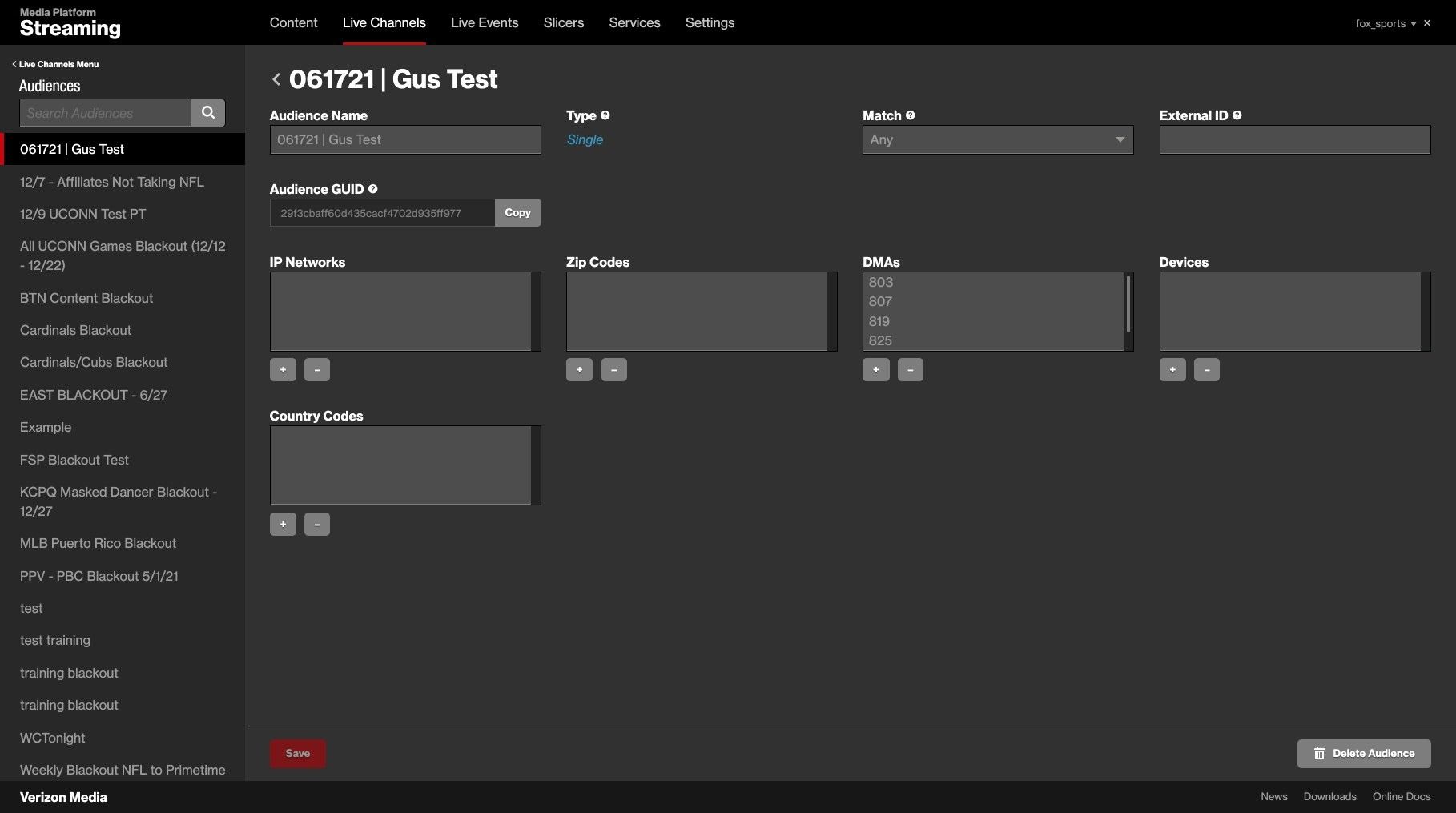Open the Audience GUID help icon
This screenshot has width=1456, height=813.
click(x=373, y=189)
